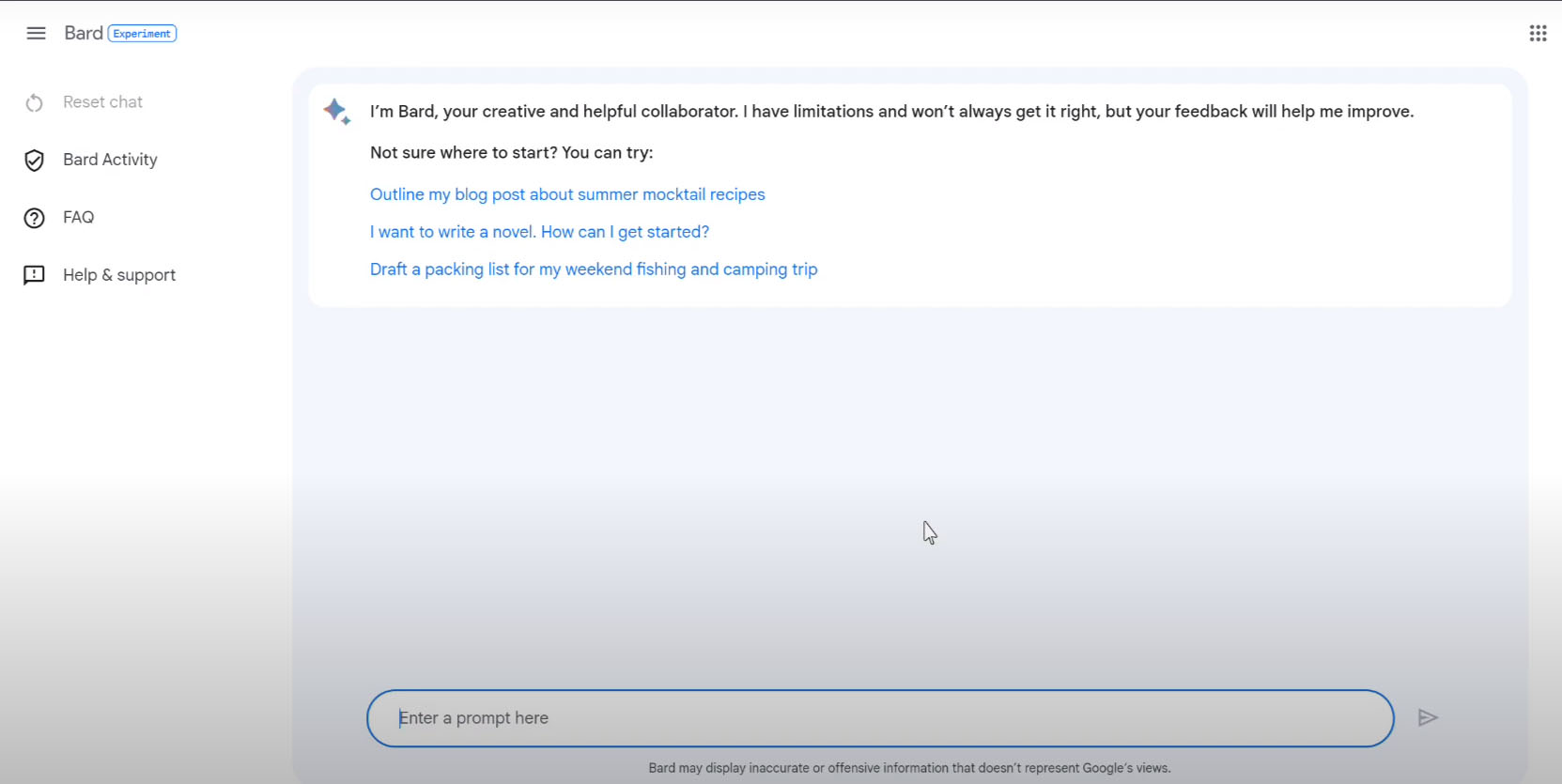Select Reset chat in the sidebar
This screenshot has width=1562, height=784.
pyautogui.click(x=102, y=102)
